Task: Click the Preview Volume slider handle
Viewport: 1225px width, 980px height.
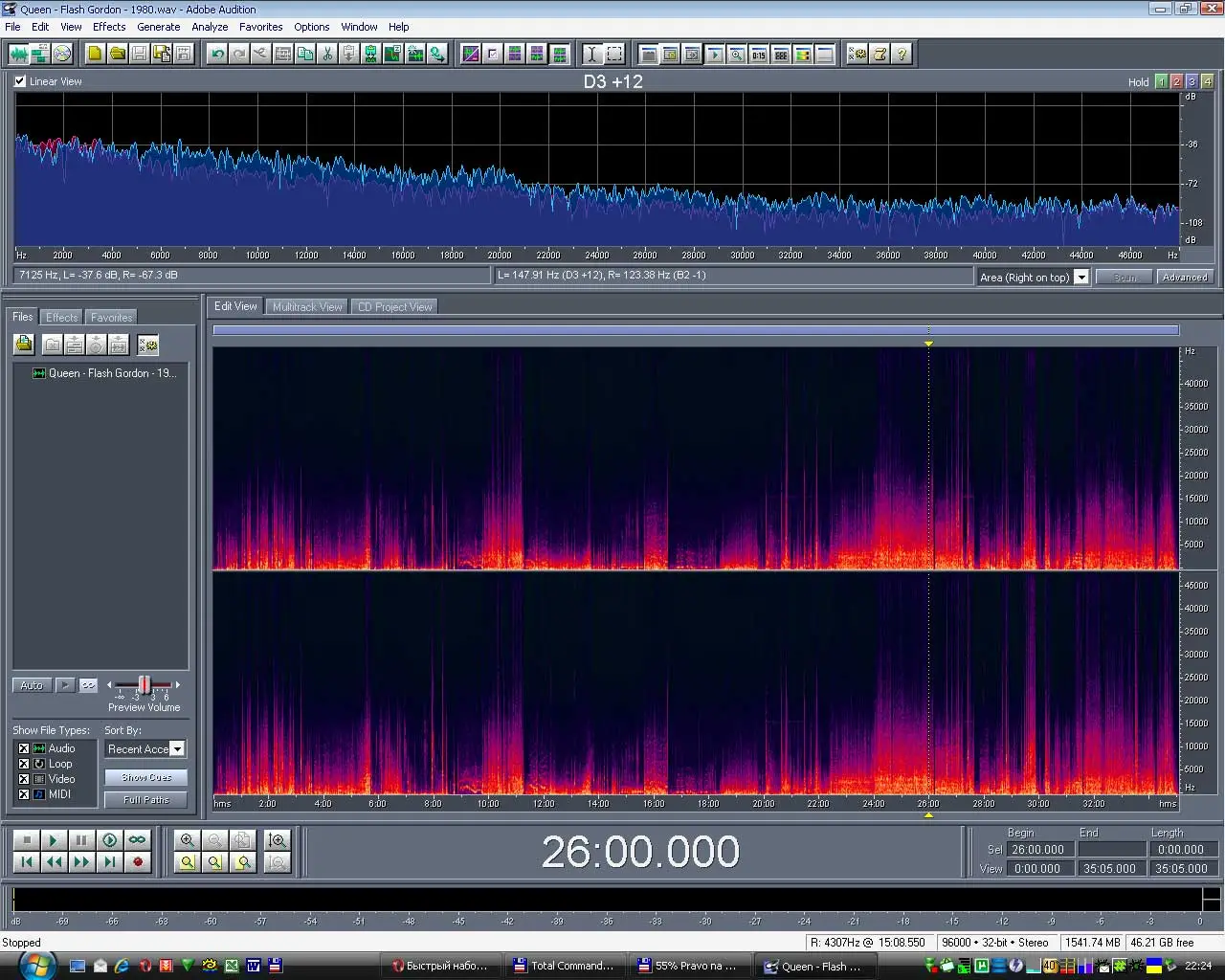Action: tap(144, 685)
